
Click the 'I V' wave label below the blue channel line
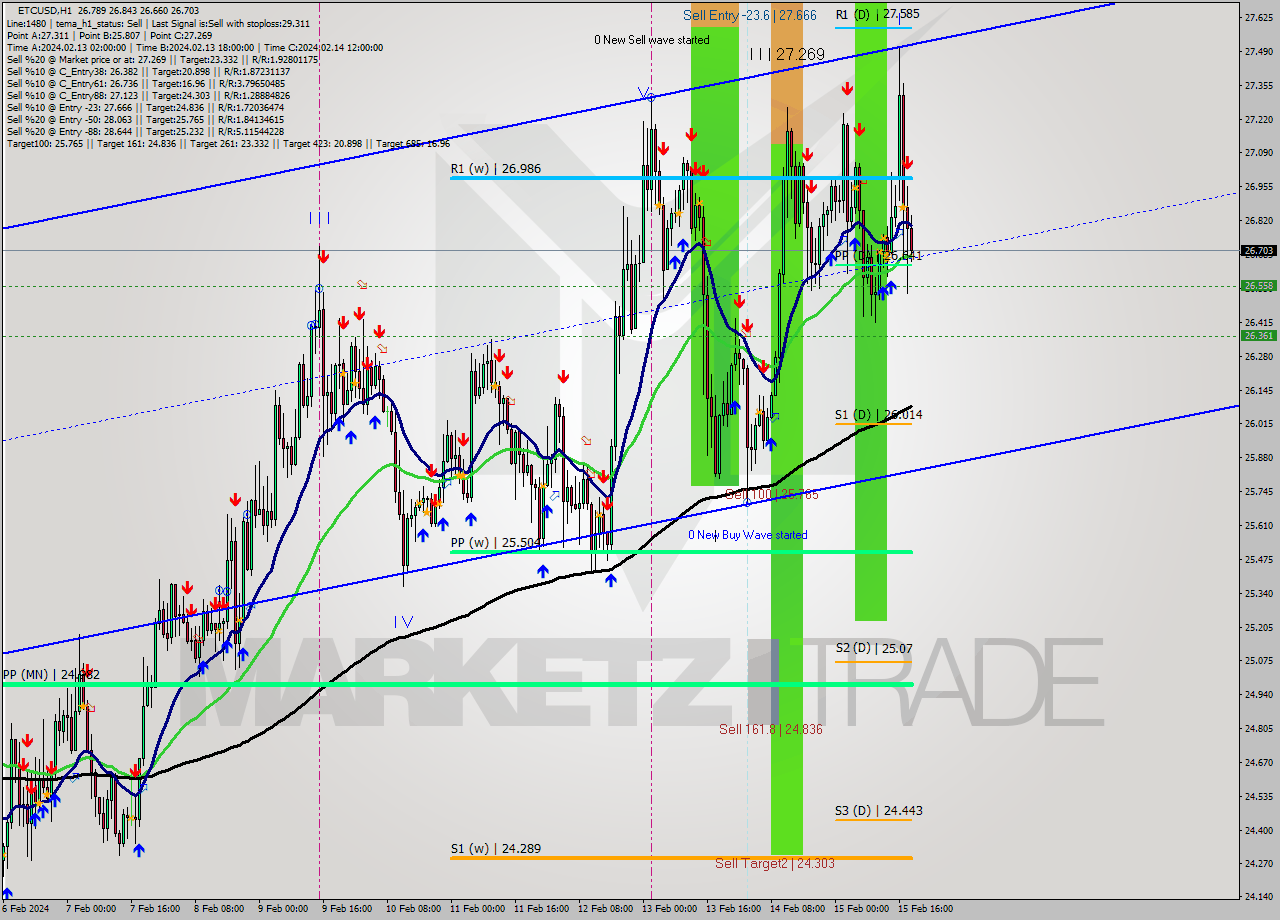coord(402,621)
